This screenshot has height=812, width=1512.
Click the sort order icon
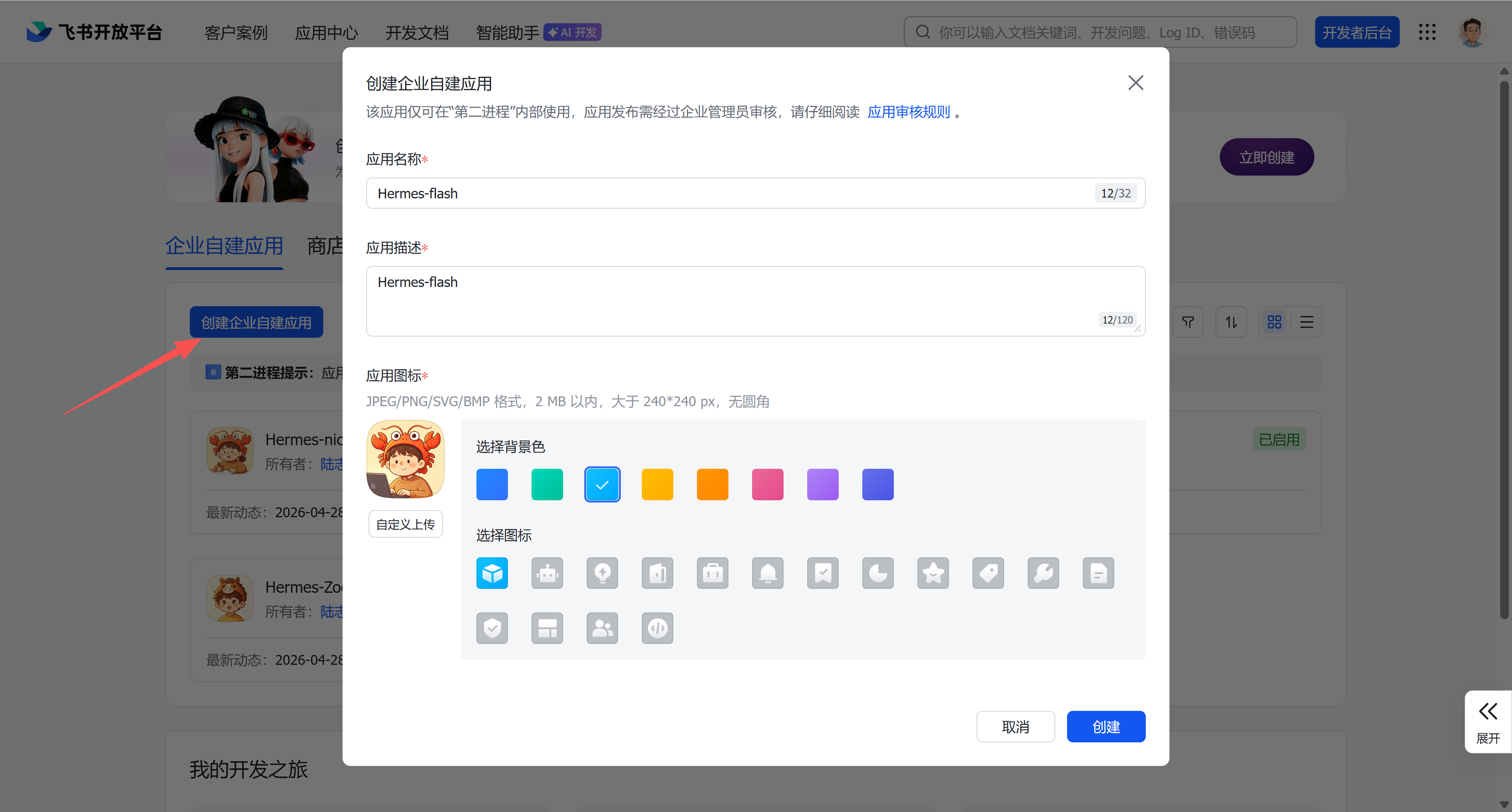point(1231,322)
